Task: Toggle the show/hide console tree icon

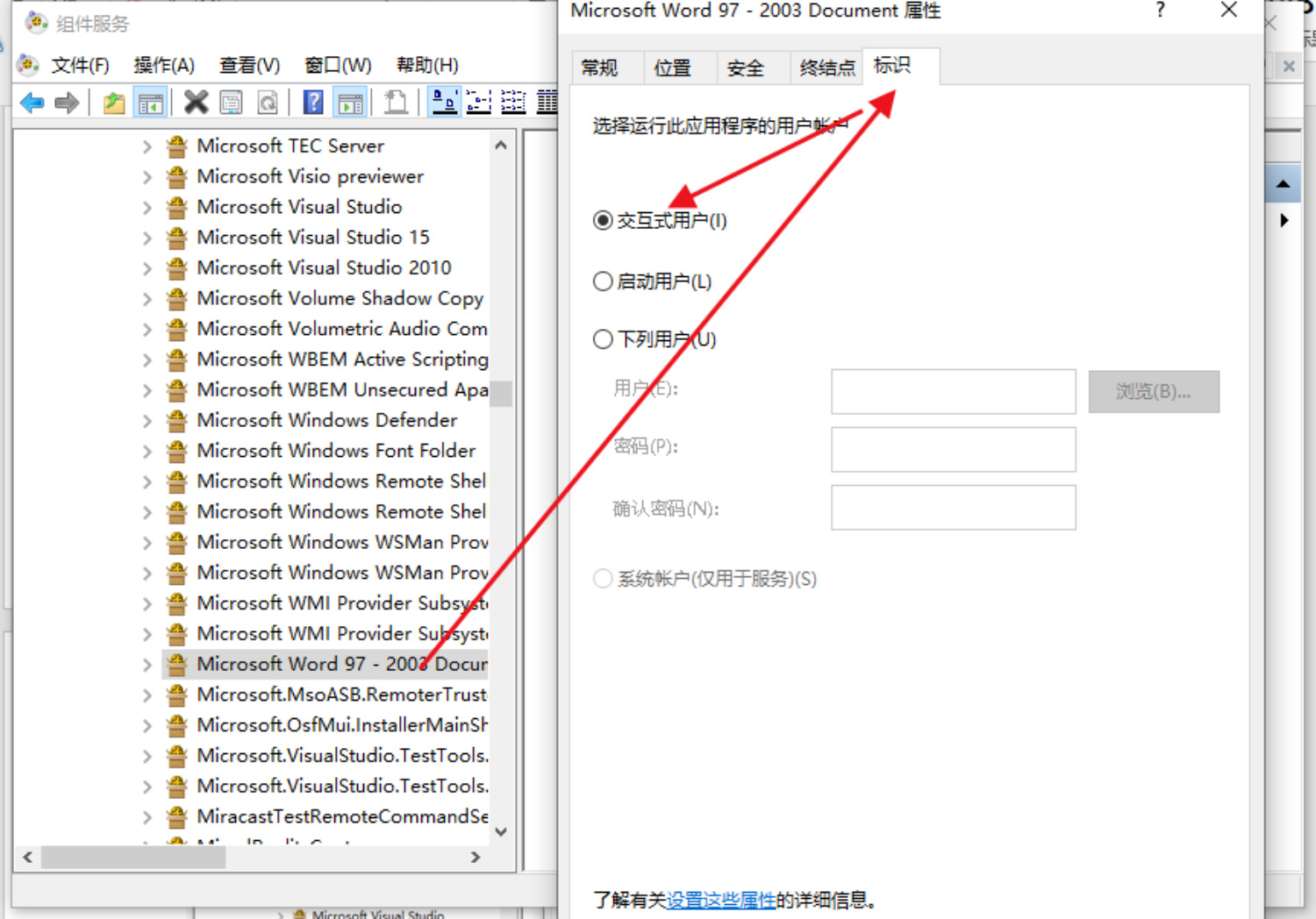Action: click(150, 103)
